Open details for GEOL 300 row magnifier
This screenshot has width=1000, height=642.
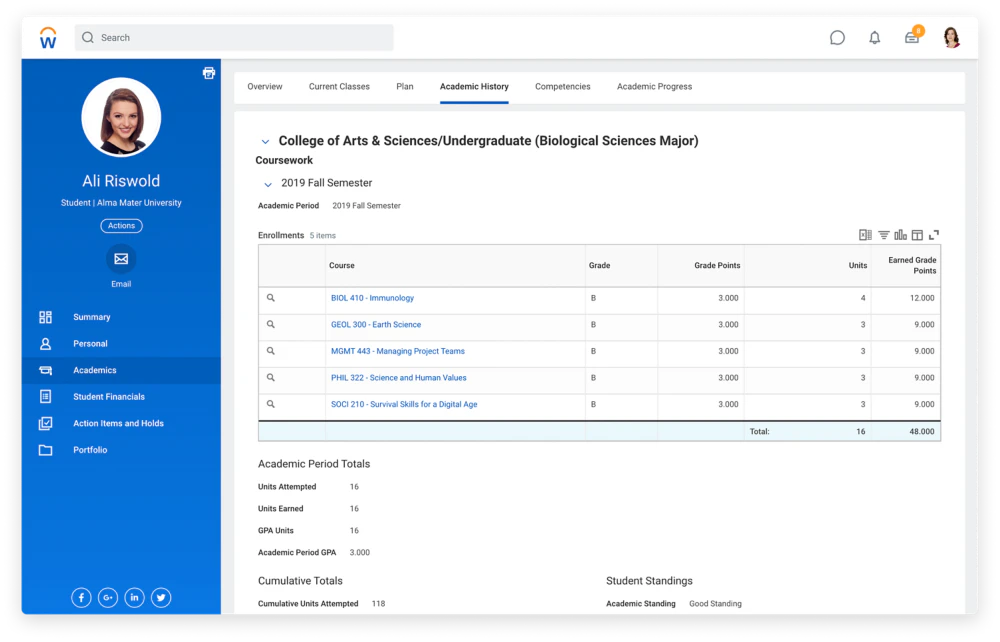click(x=271, y=324)
